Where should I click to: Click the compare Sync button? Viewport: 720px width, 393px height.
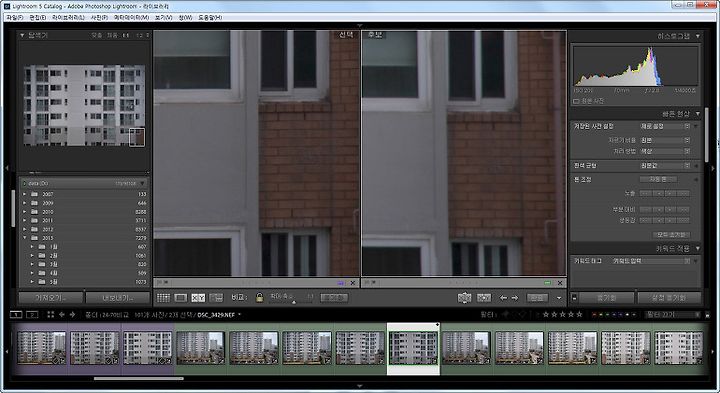pyautogui.click(x=334, y=298)
